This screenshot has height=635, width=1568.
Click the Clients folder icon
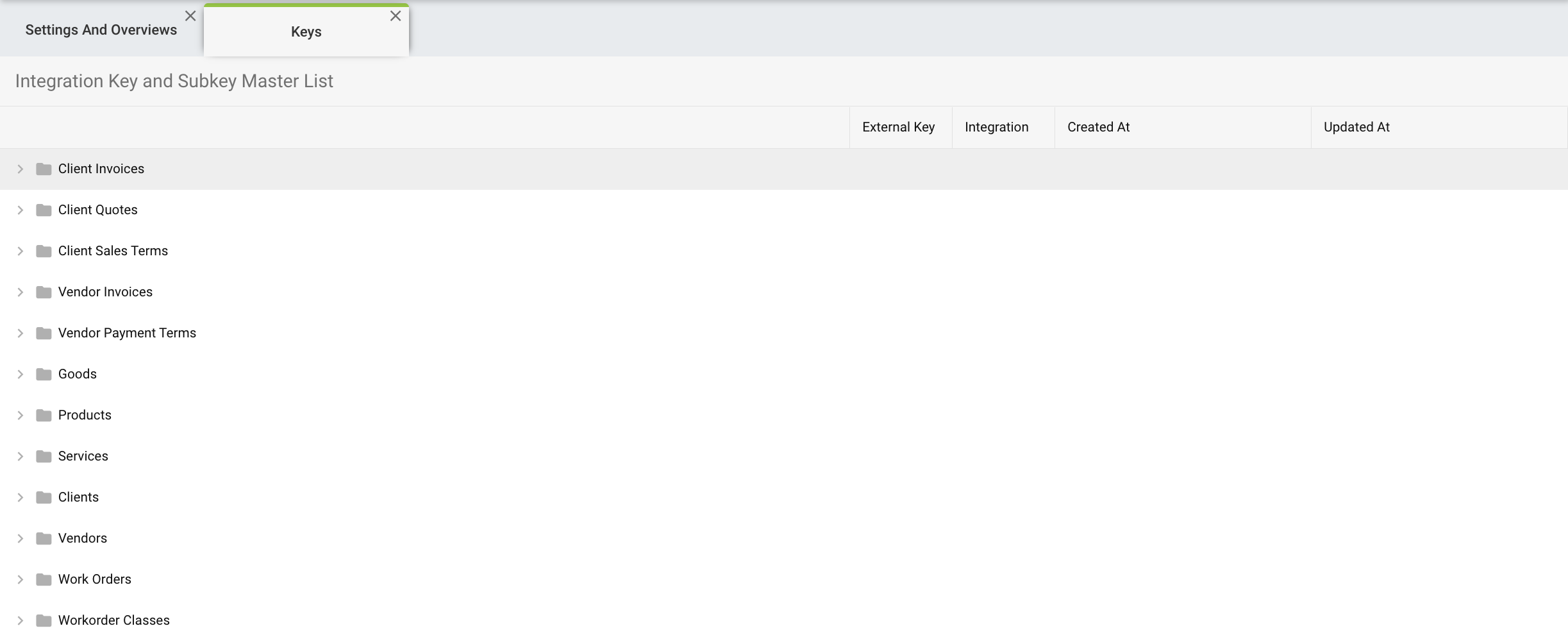point(43,497)
